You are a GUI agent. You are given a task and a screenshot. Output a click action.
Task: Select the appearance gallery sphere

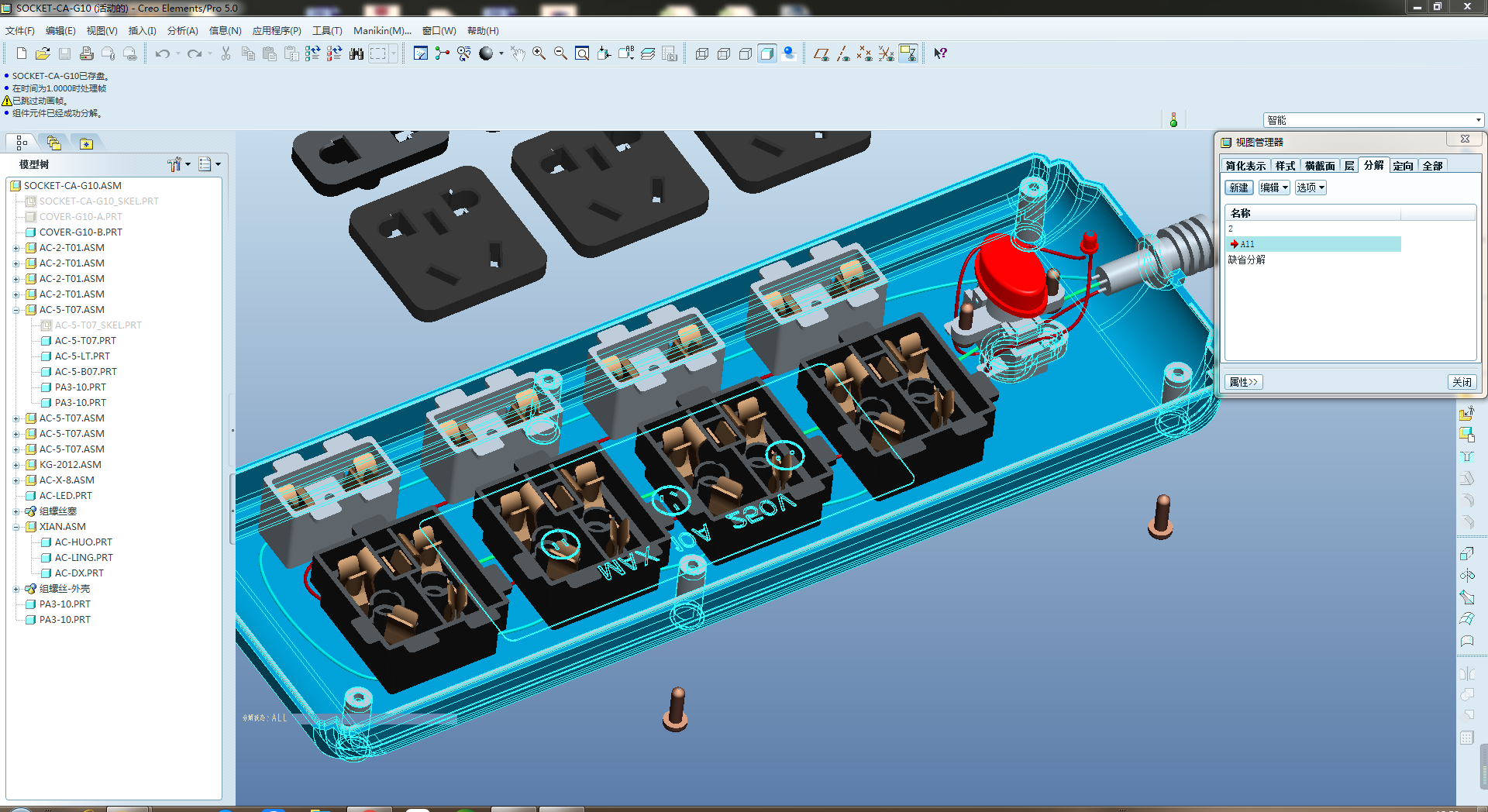(x=486, y=53)
